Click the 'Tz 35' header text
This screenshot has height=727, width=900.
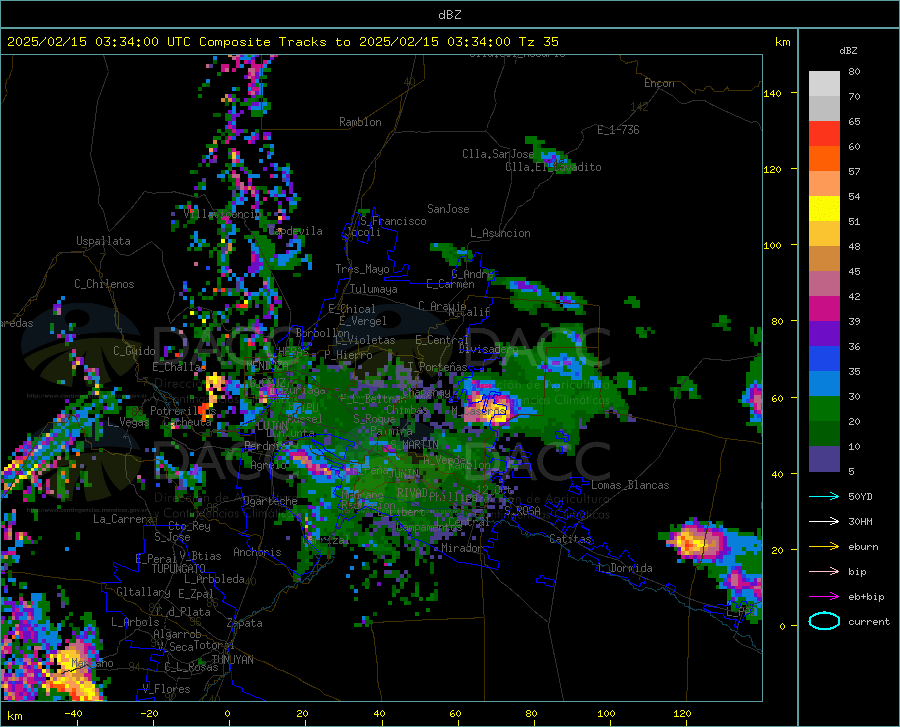[x=539, y=42]
